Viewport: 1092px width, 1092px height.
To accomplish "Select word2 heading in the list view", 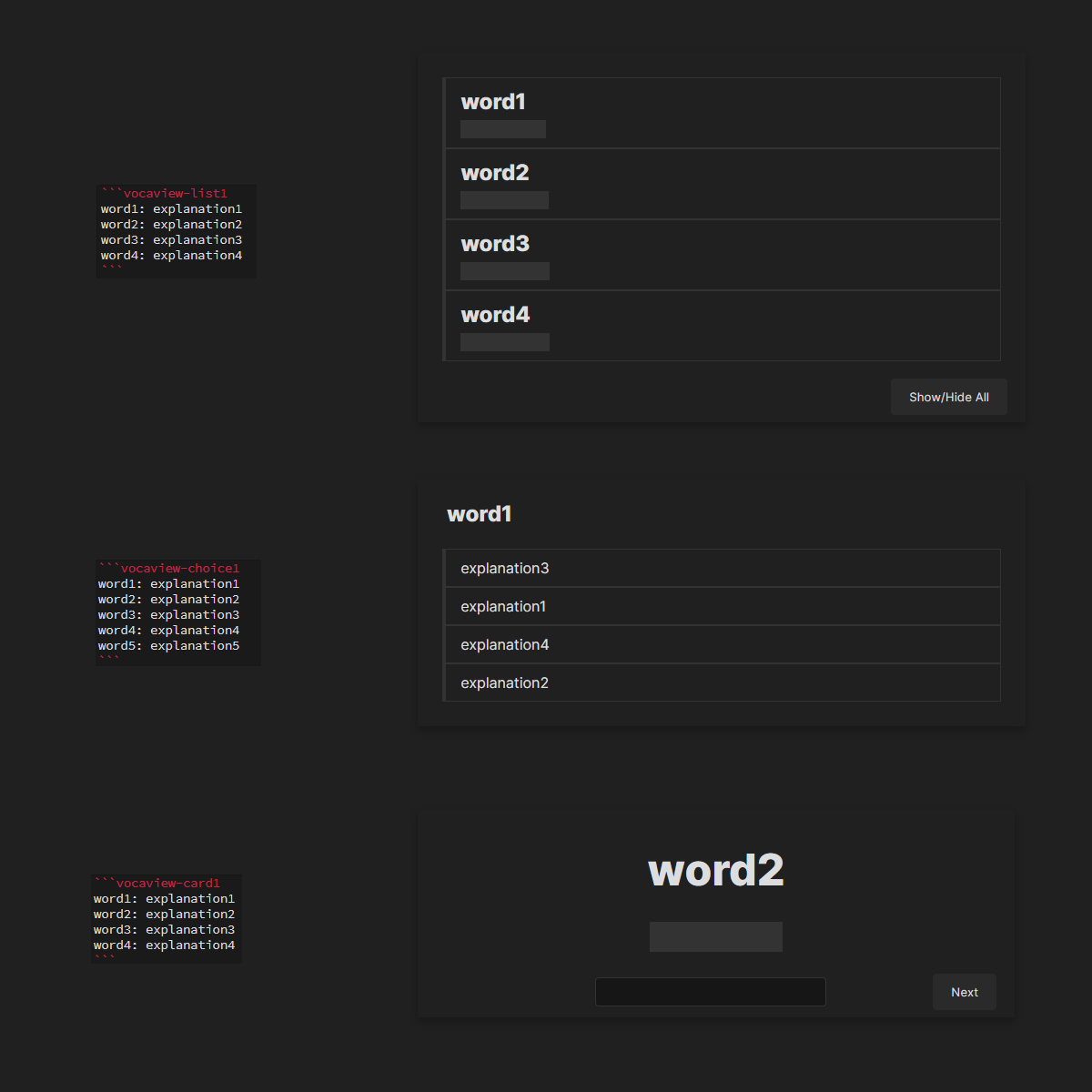I will [x=495, y=173].
